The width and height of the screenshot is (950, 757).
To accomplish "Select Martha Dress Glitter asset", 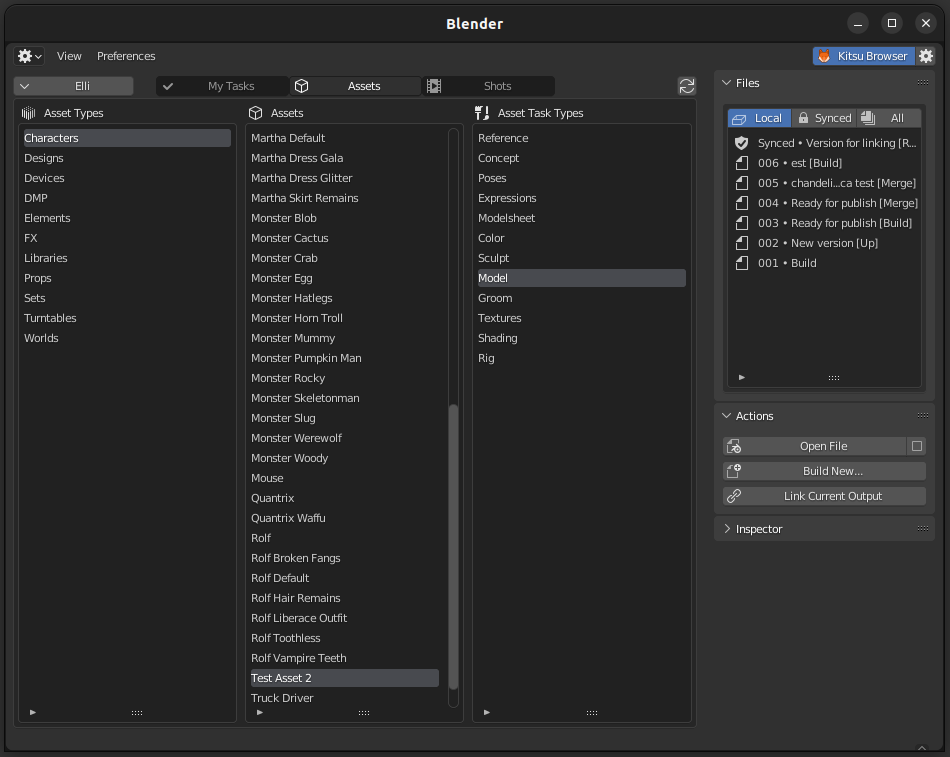I will click(x=345, y=178).
